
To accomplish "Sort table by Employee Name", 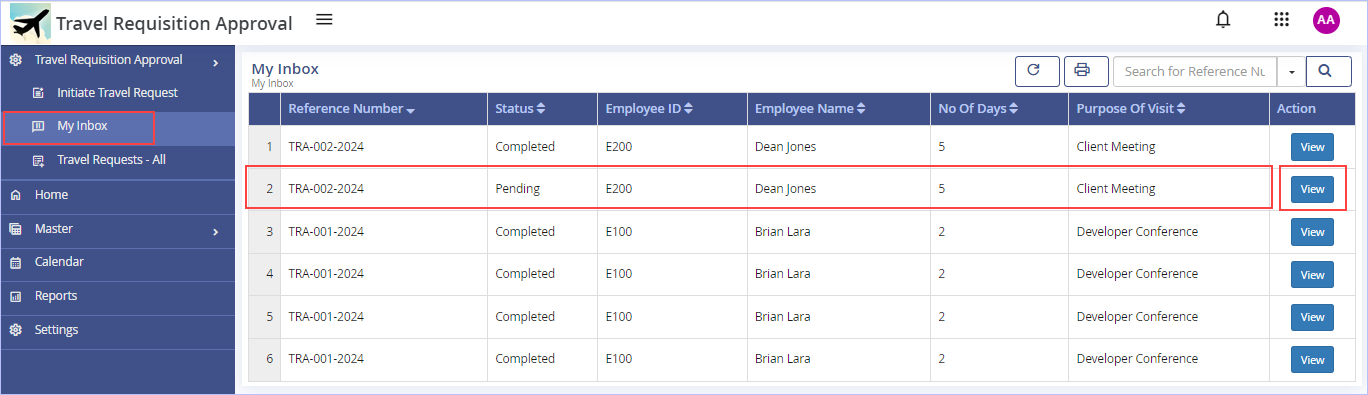I will [x=810, y=109].
